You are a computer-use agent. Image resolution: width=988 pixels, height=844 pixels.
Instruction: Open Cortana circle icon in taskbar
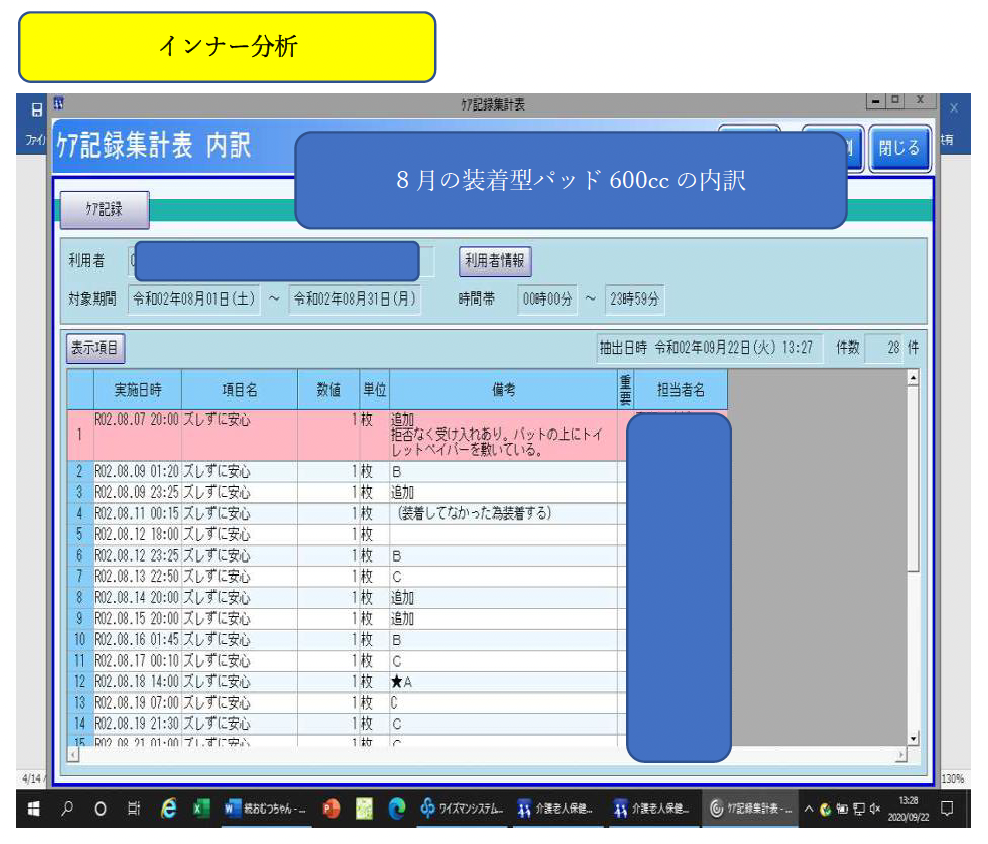point(100,809)
